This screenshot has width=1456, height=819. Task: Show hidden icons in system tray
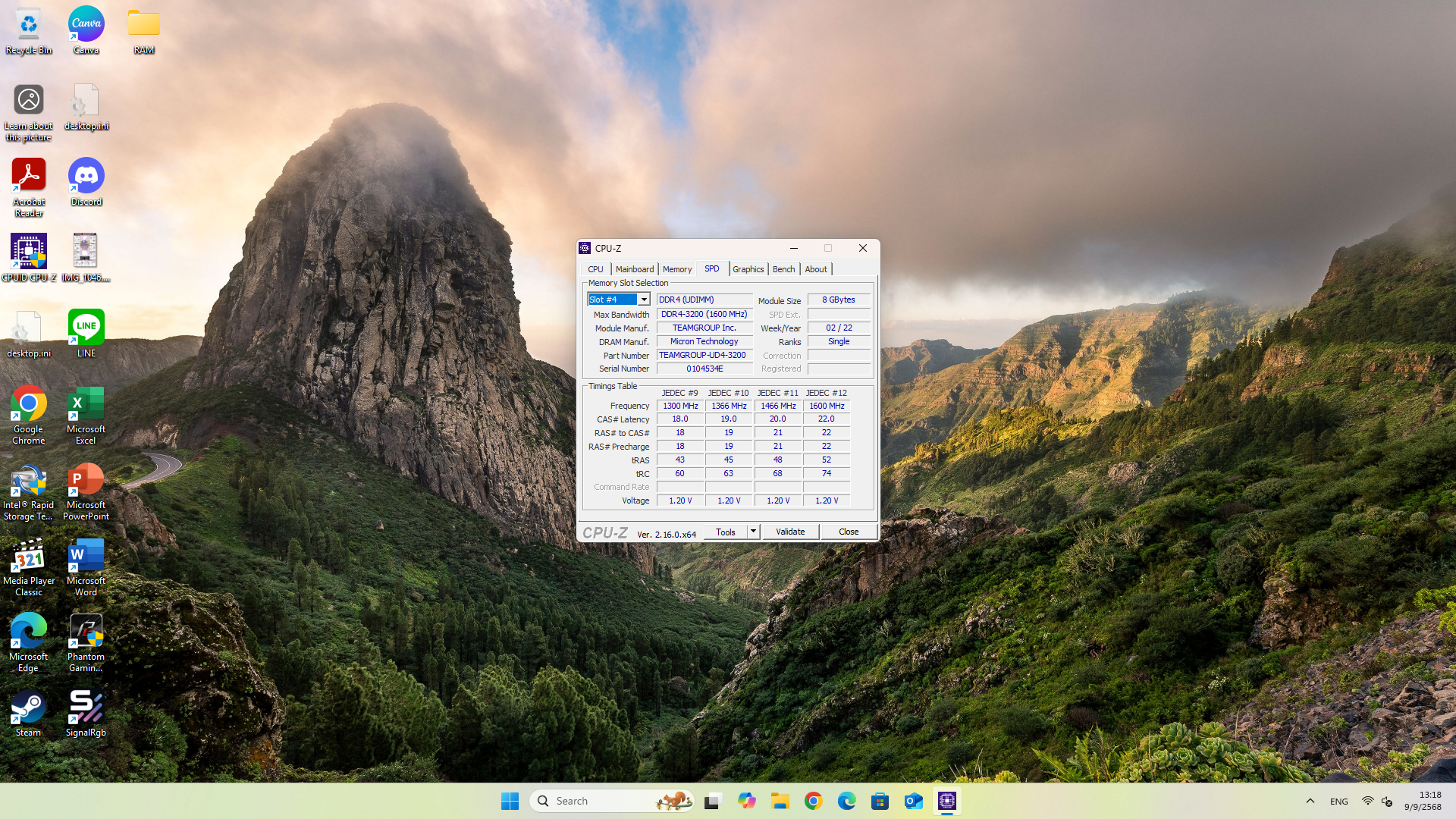click(x=1310, y=801)
